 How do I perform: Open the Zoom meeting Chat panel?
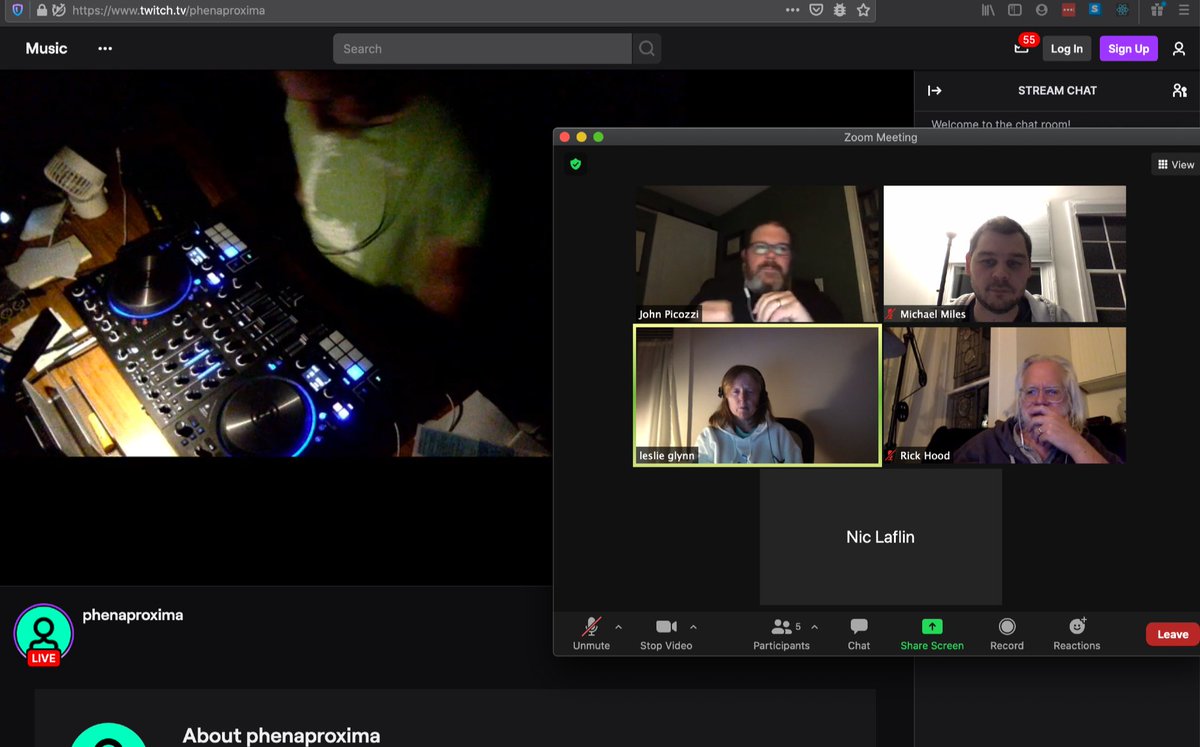pos(858,630)
